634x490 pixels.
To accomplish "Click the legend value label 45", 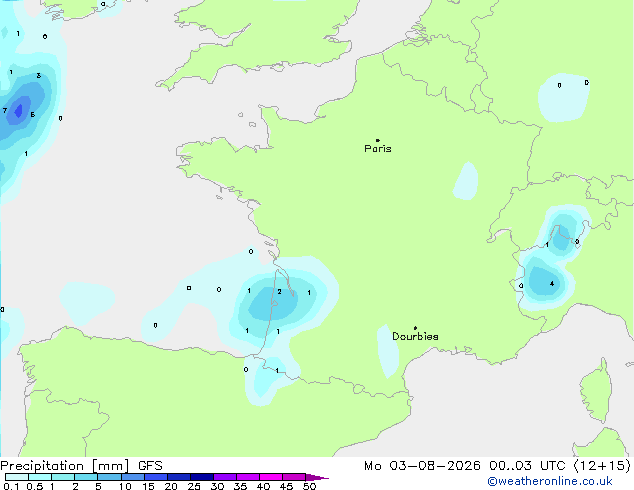I will 286,486.
